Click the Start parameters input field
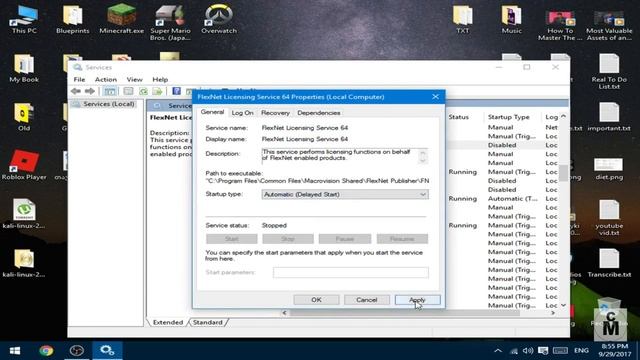This screenshot has width=640, height=360. 351,272
